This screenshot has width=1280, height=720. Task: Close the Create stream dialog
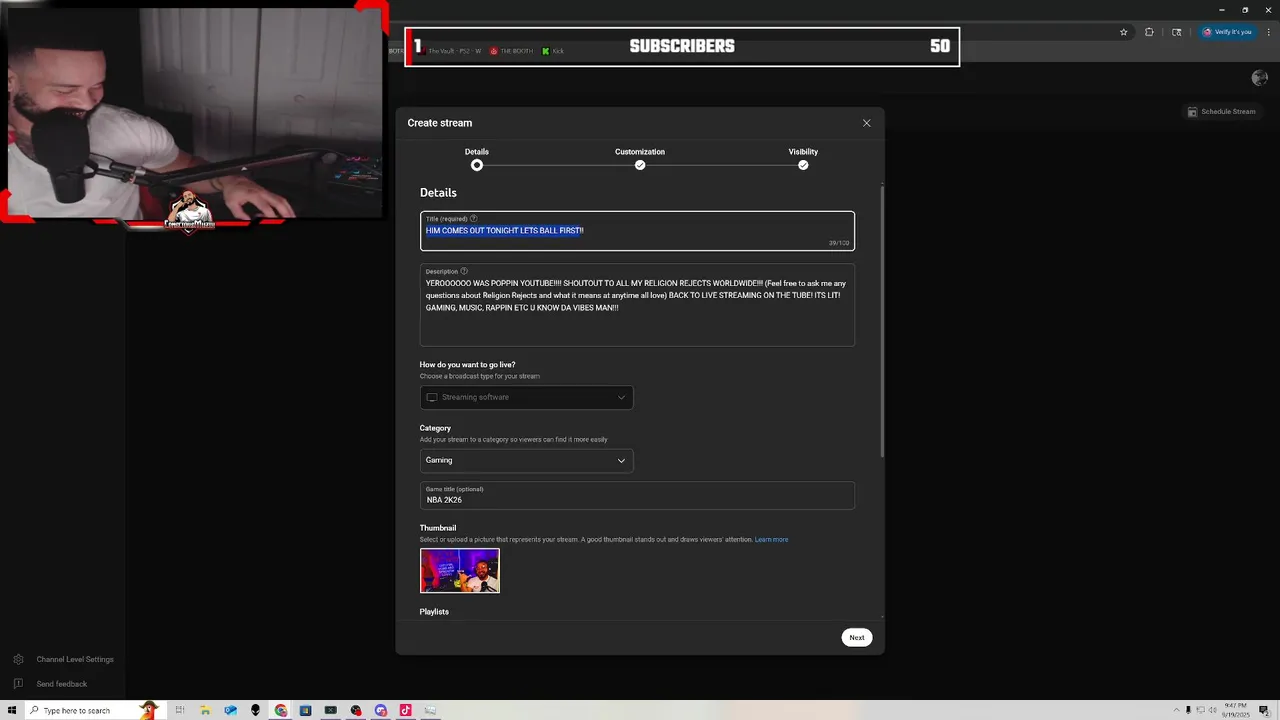tap(866, 123)
